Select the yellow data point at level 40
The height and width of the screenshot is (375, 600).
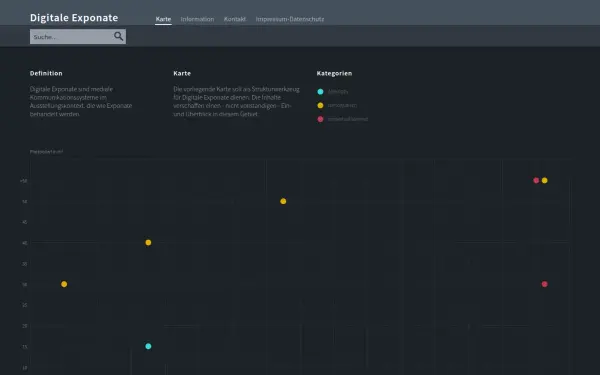coord(148,243)
